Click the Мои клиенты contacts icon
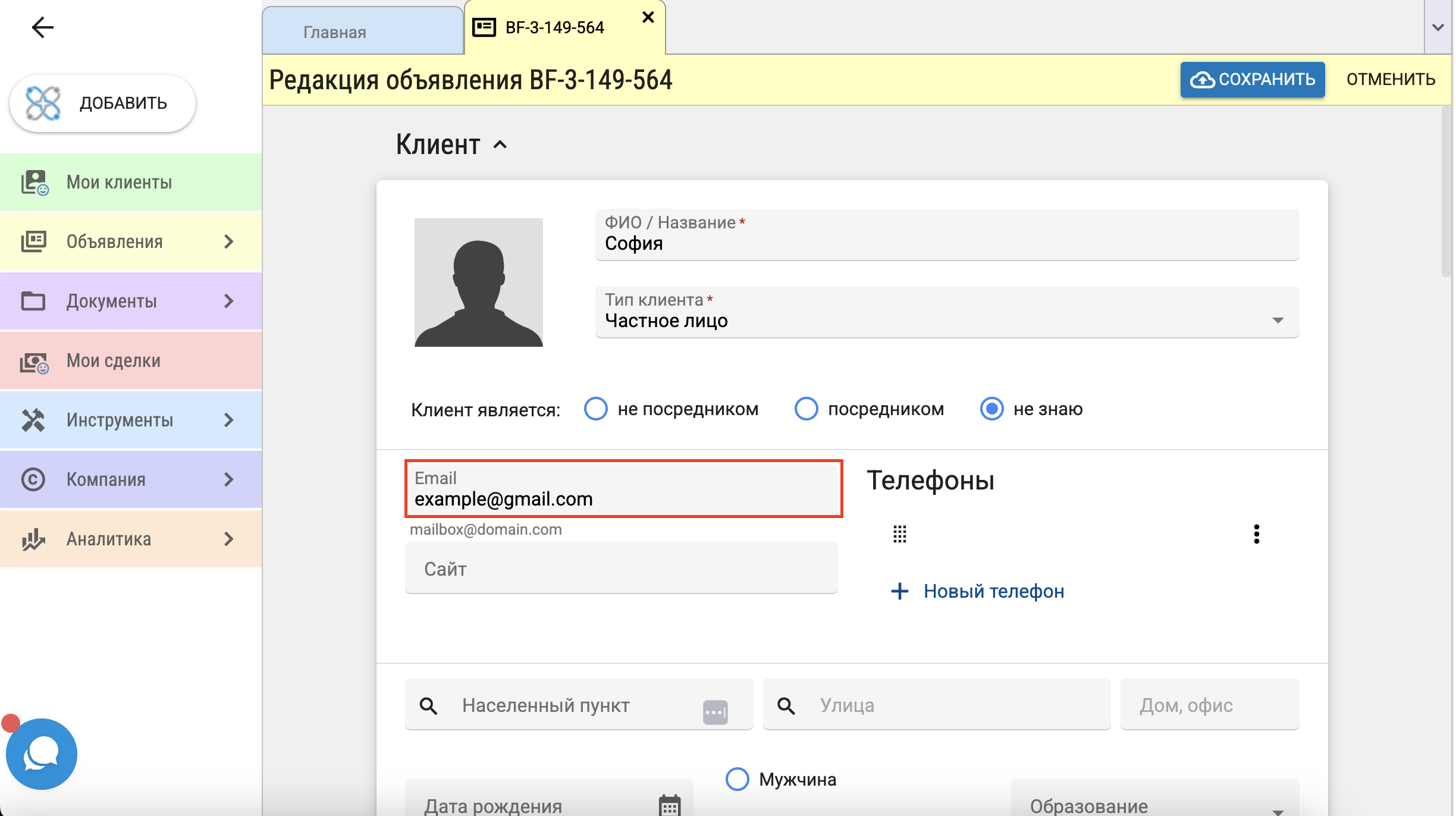 coord(34,183)
